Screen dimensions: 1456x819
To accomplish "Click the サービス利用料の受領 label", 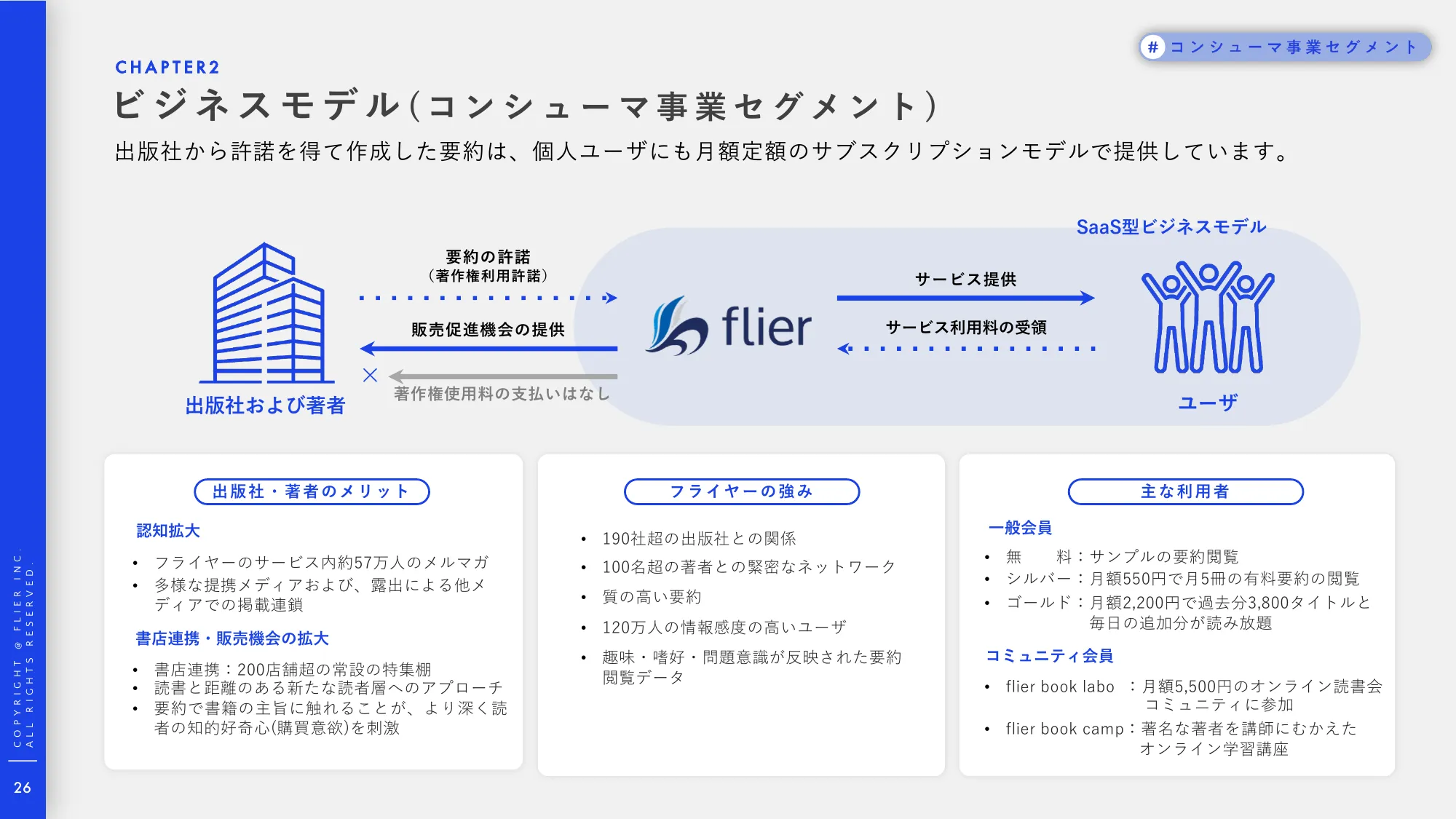I will click(966, 328).
